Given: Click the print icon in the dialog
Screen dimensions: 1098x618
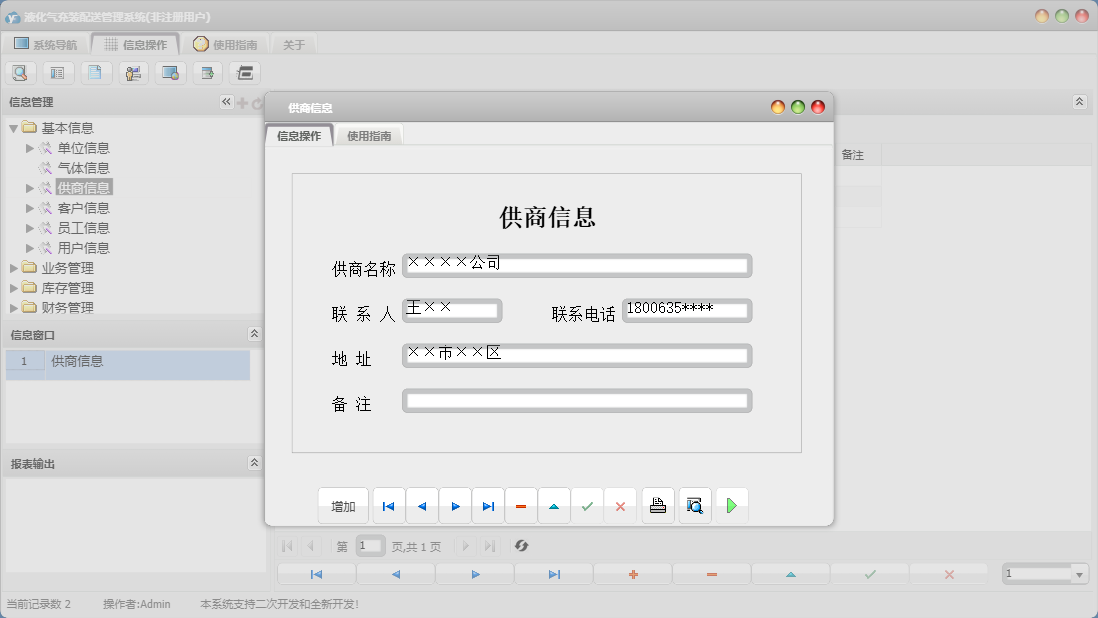Looking at the screenshot, I should click(x=658, y=505).
